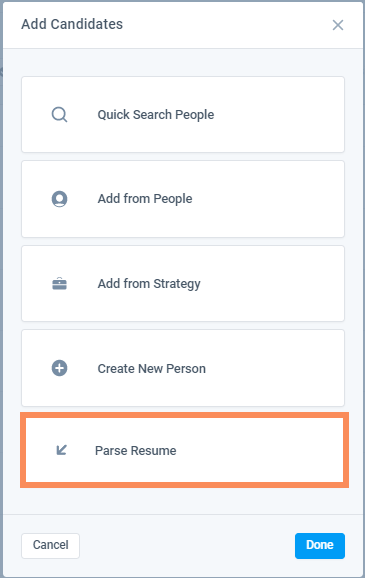Click the diagonal arrow parse icon

point(61,450)
